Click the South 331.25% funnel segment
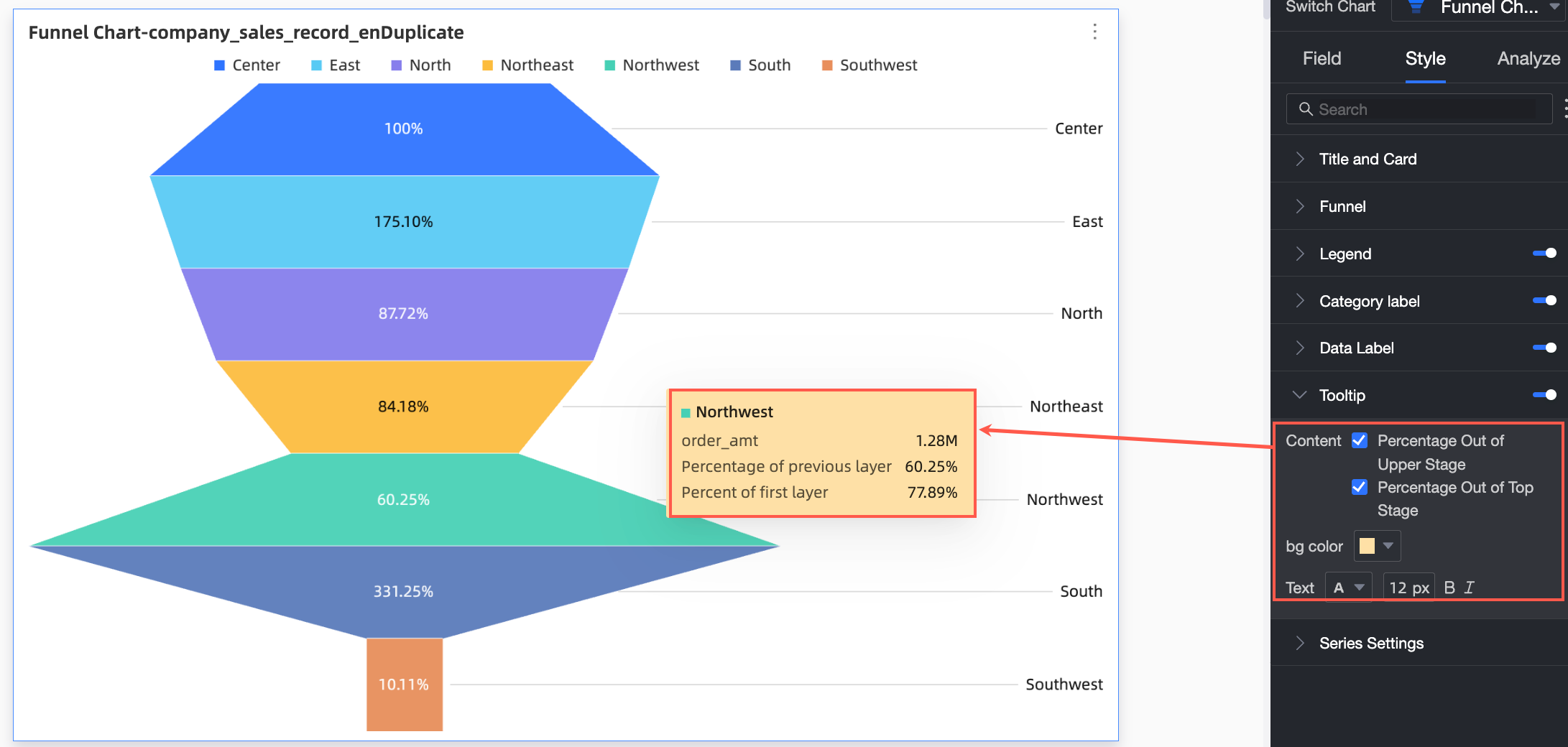This screenshot has height=747, width=1568. pos(404,592)
